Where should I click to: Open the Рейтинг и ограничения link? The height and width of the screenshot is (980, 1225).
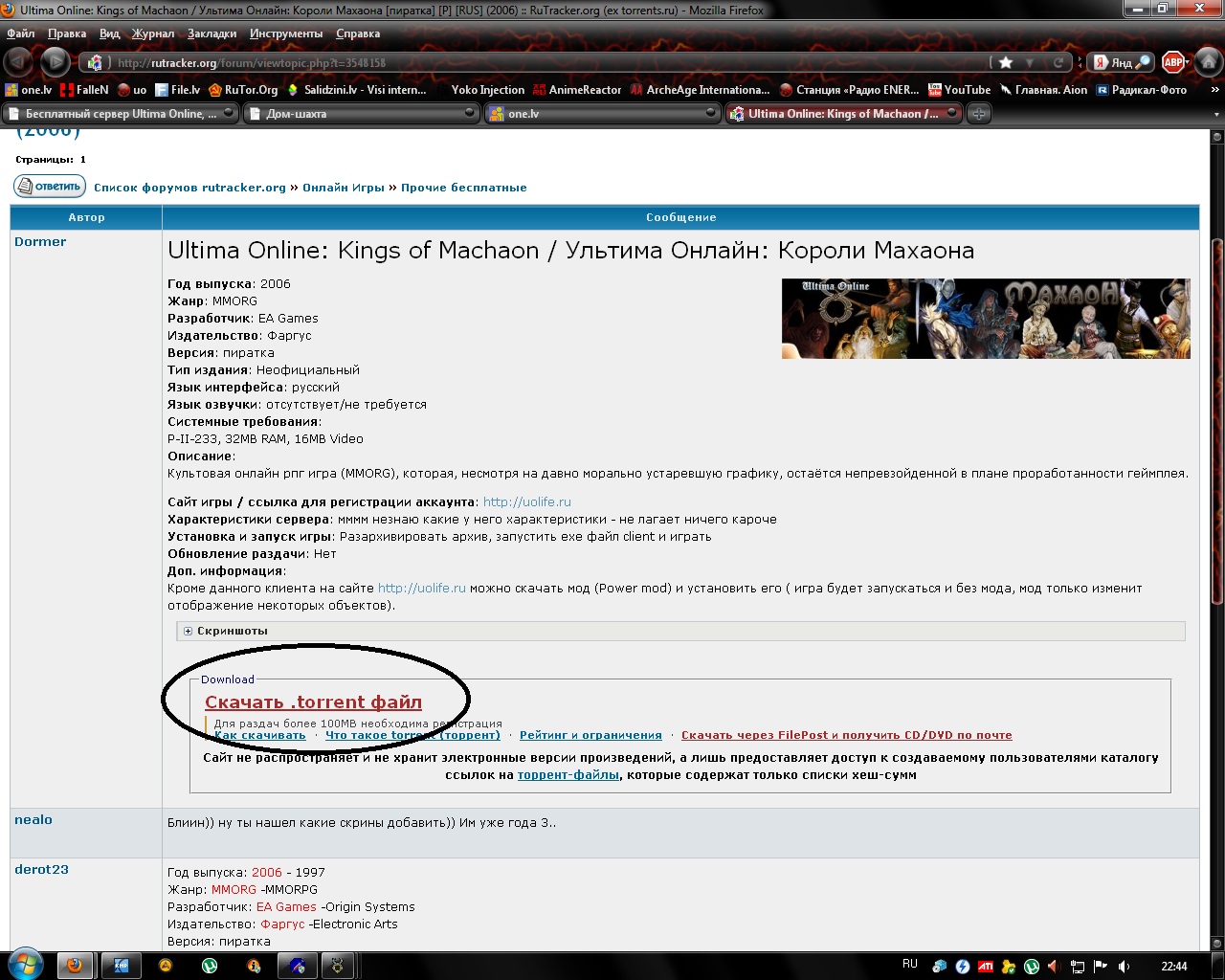click(x=590, y=735)
